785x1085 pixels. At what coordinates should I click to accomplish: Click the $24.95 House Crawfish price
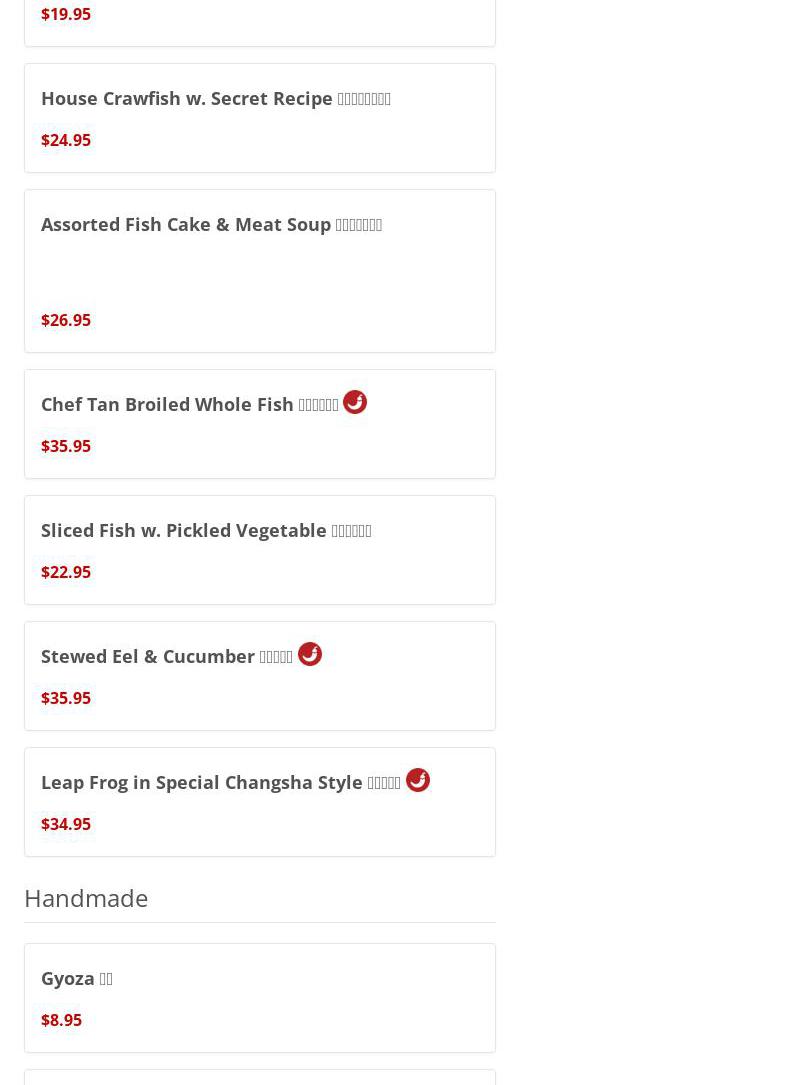(x=66, y=140)
